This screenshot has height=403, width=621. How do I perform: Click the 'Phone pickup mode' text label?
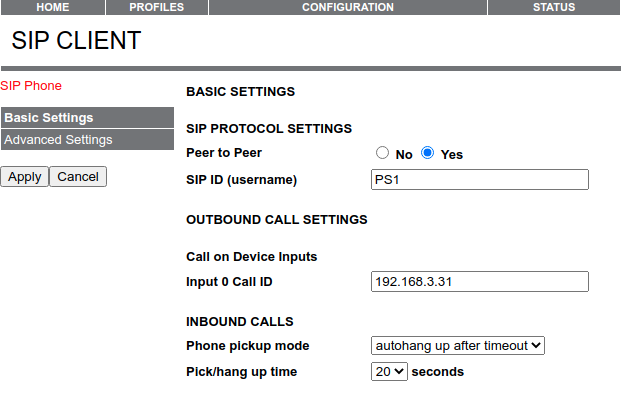(x=247, y=346)
